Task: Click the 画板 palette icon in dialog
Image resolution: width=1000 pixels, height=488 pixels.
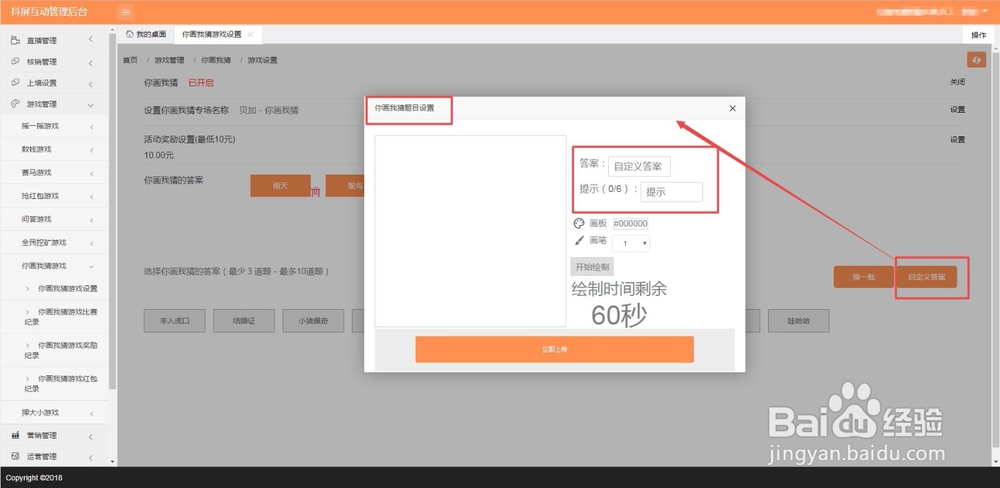Action: point(578,223)
